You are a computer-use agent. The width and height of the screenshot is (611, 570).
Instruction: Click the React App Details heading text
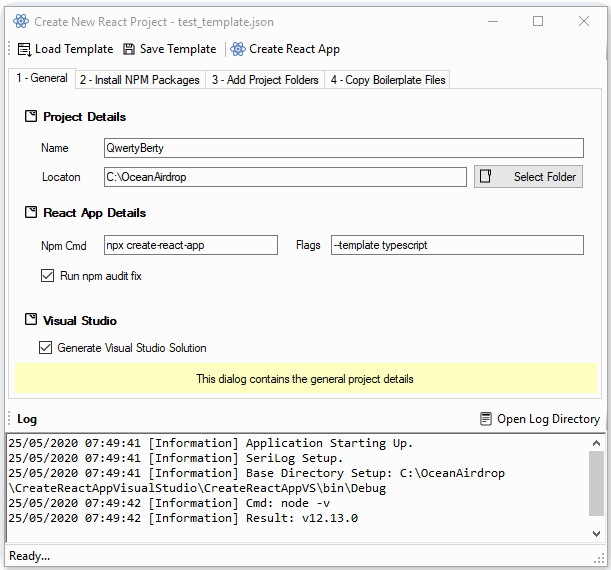click(95, 213)
